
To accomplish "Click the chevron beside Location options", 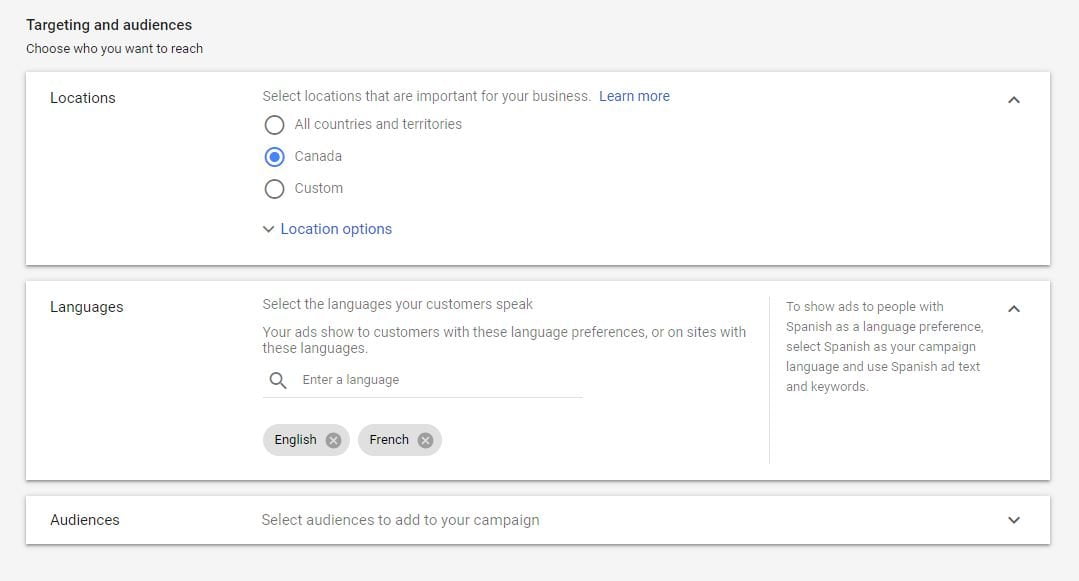I will [x=268, y=229].
